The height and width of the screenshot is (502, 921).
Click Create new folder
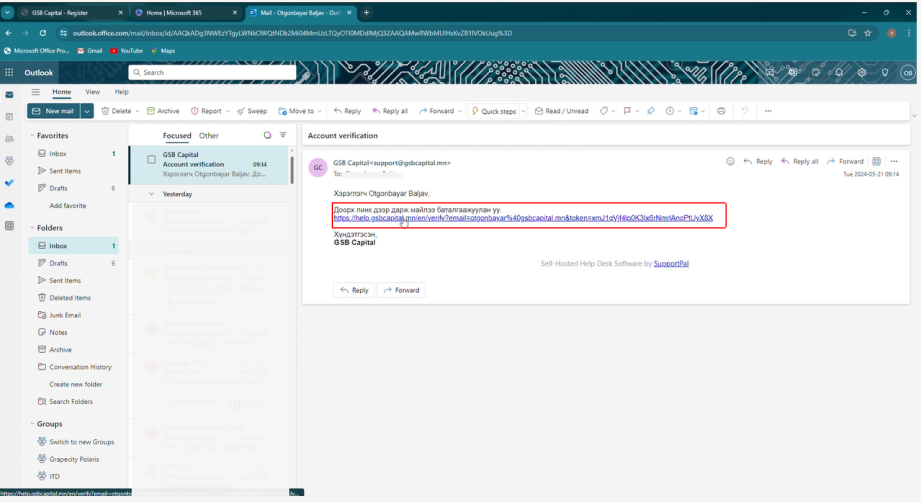pyautogui.click(x=76, y=384)
